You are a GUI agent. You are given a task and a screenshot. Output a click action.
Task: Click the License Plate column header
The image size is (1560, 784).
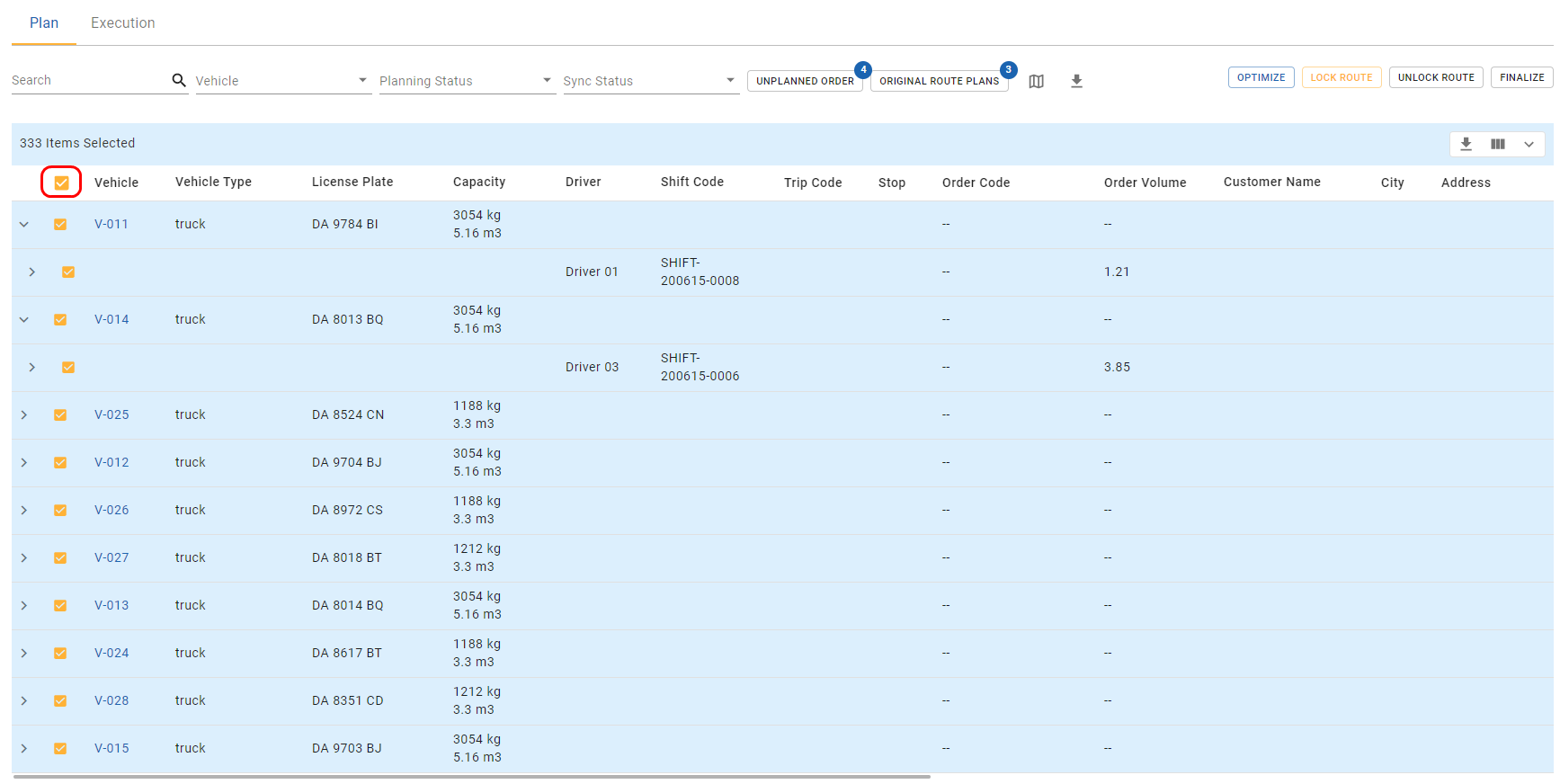(352, 182)
